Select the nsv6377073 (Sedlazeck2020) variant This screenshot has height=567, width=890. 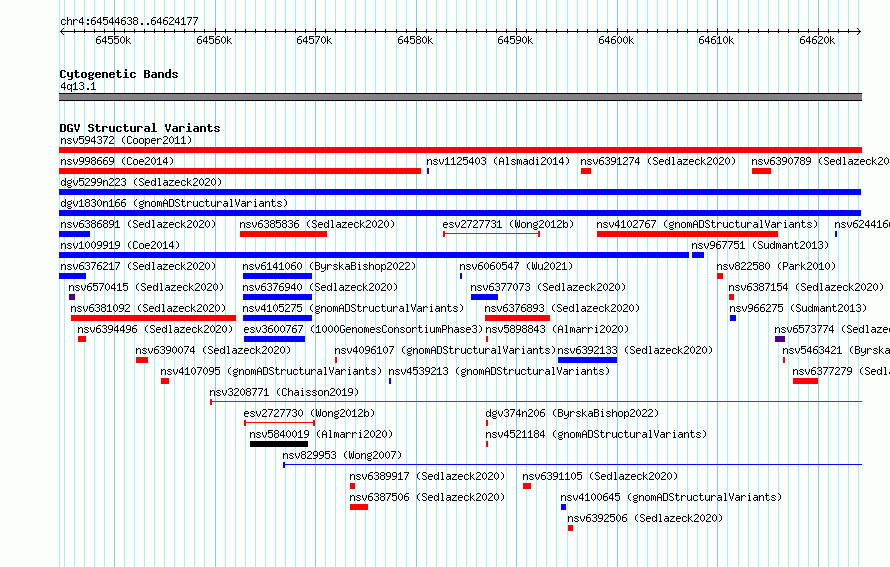[x=548, y=287]
